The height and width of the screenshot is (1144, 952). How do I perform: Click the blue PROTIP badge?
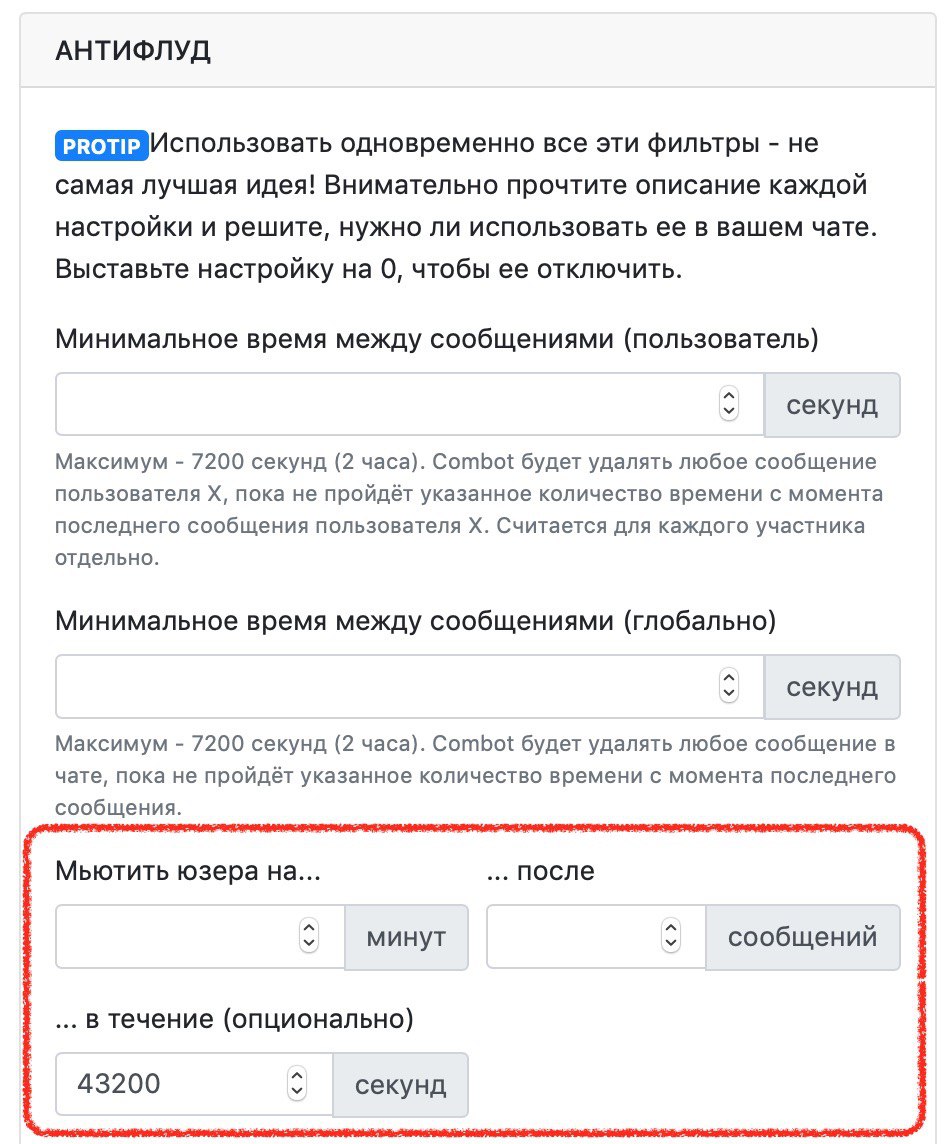point(101,145)
